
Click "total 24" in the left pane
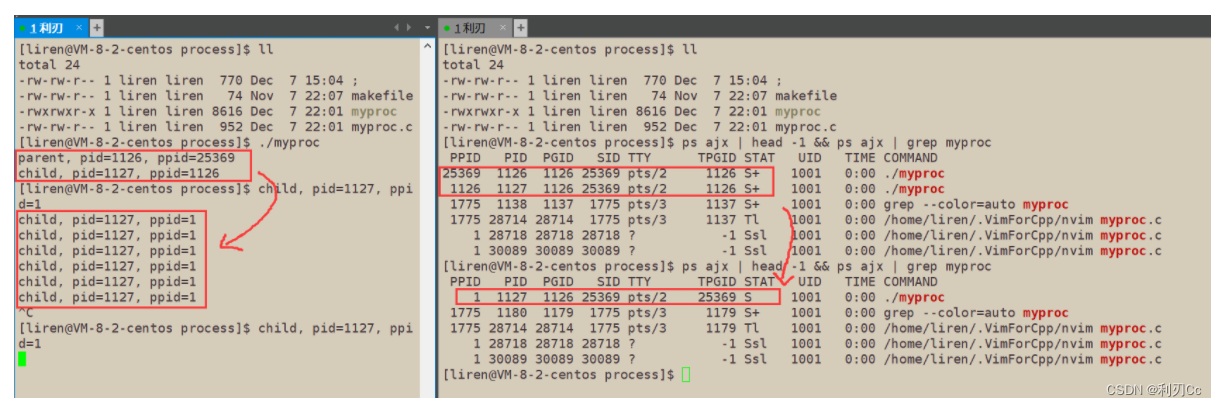point(49,64)
